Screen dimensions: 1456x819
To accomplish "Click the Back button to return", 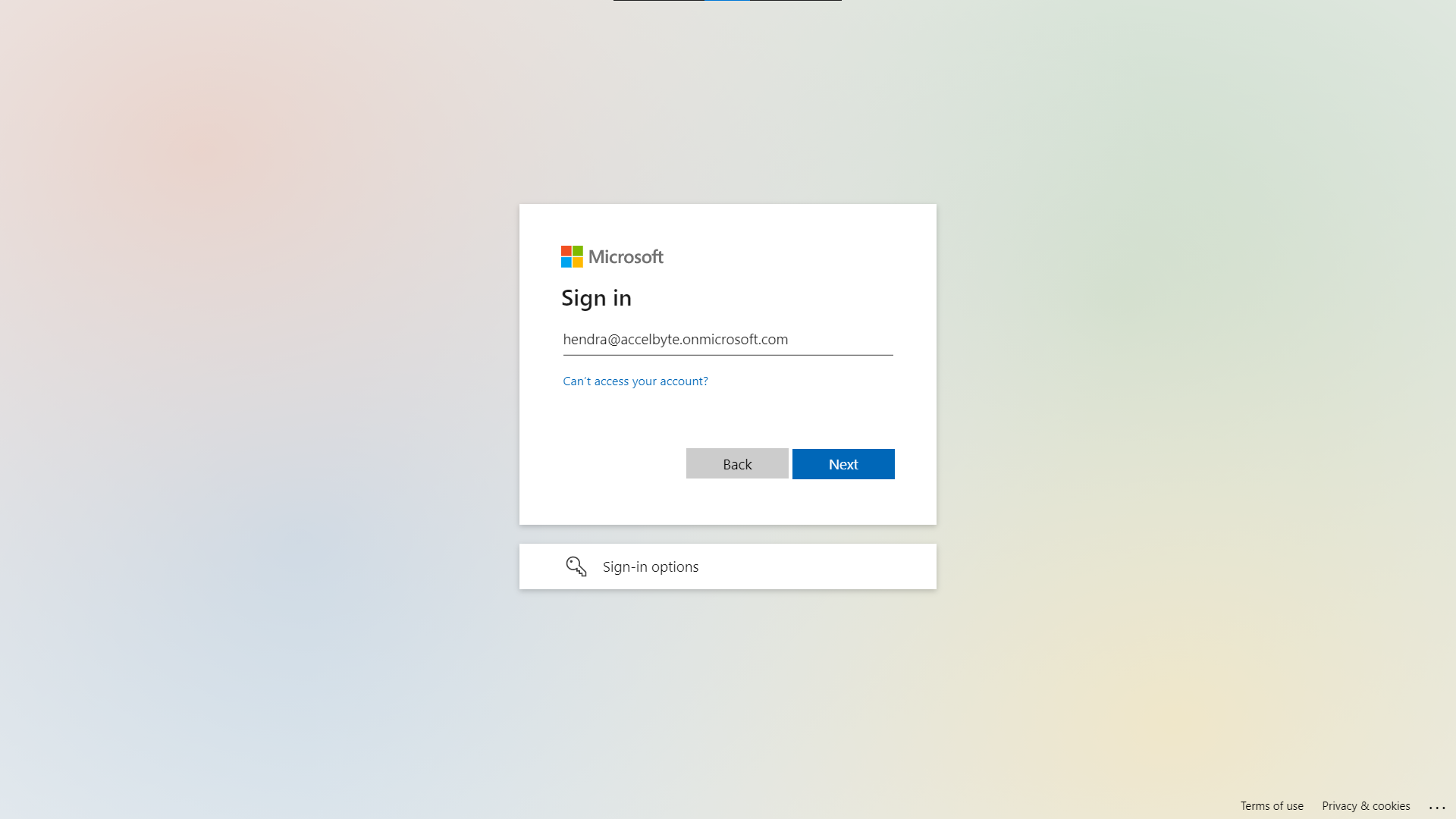I will click(x=737, y=463).
